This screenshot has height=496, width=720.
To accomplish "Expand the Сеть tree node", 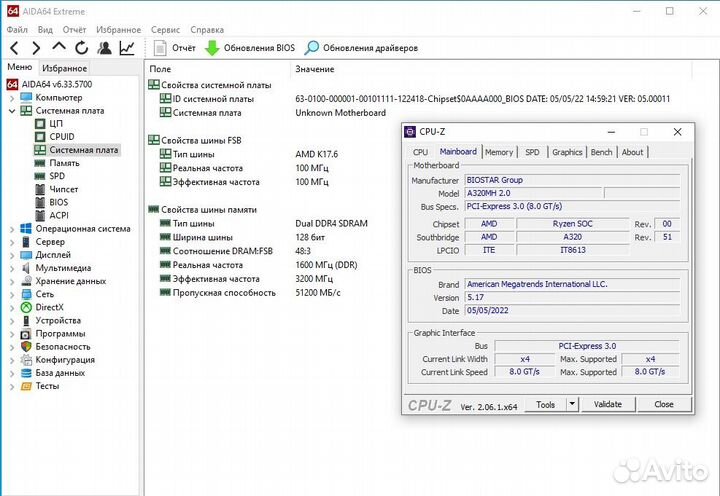I will 12,294.
